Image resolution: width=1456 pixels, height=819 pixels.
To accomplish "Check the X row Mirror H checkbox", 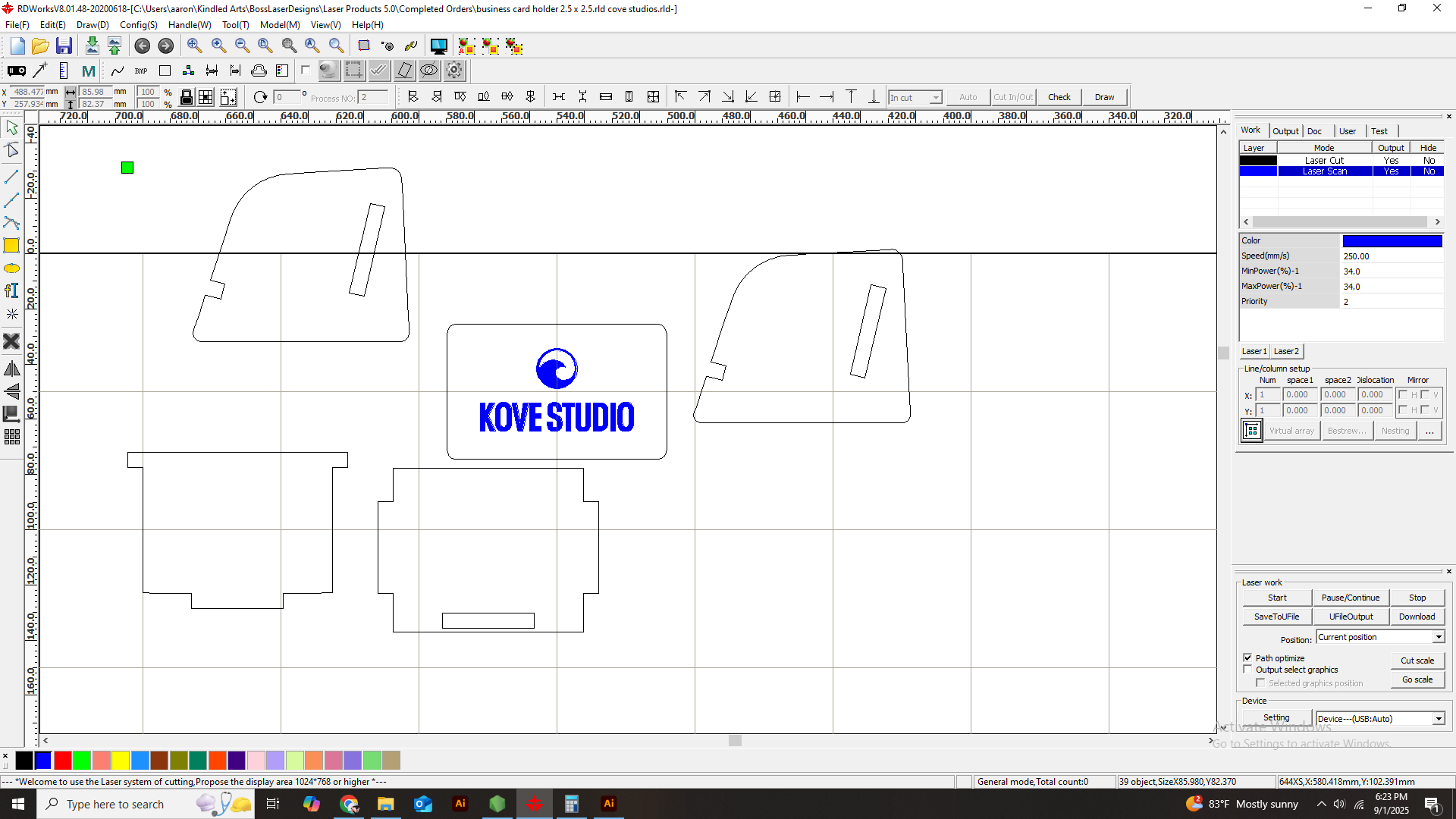I will tap(1403, 394).
